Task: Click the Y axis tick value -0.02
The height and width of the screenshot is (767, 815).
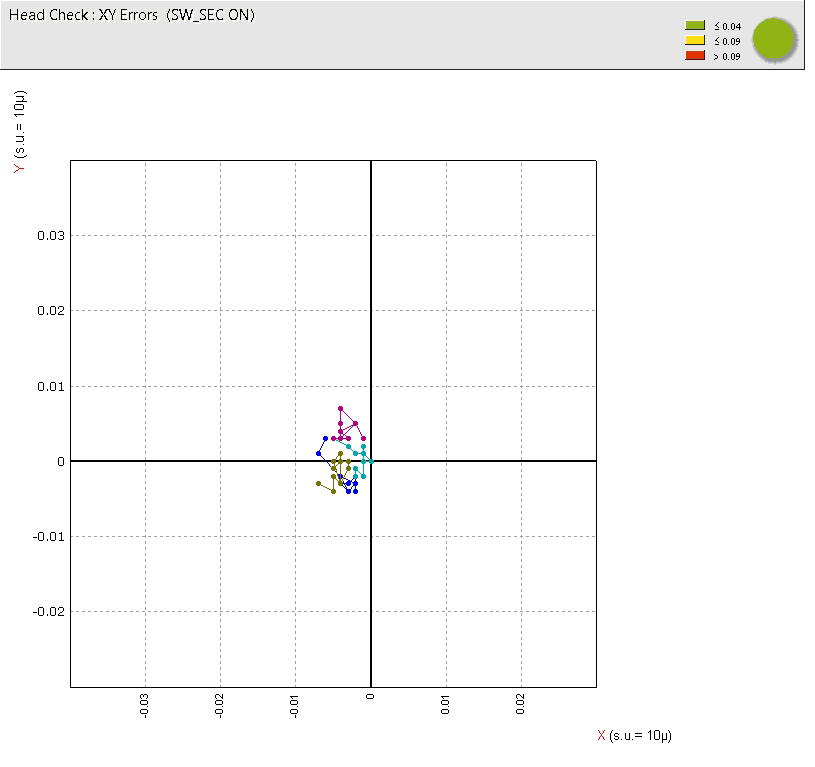Action: tap(49, 612)
